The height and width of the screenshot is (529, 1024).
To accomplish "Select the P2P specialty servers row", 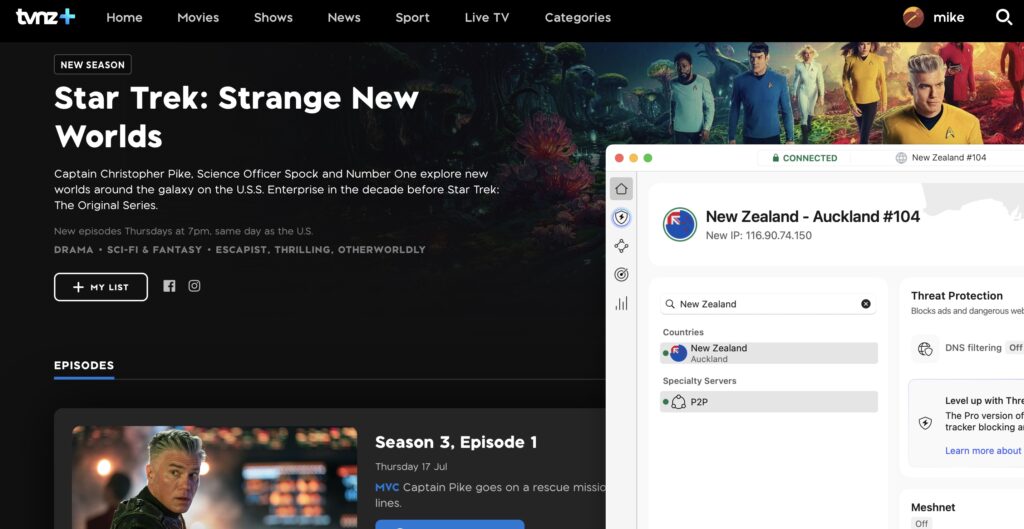I will coord(769,402).
